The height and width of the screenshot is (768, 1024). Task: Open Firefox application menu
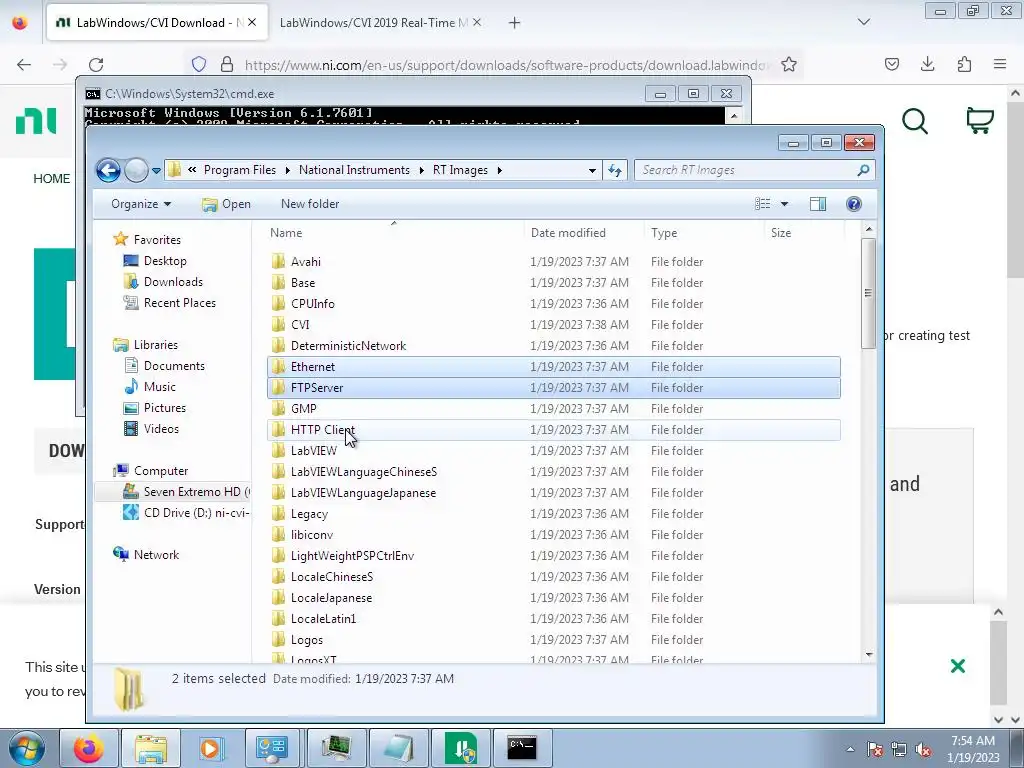click(x=1000, y=64)
